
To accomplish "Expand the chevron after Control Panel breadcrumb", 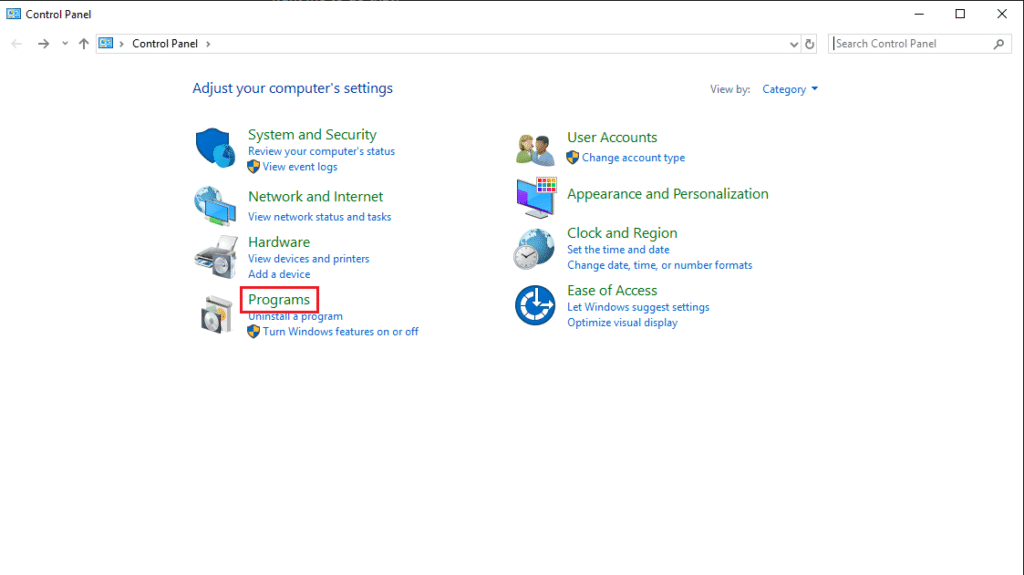I will point(208,44).
